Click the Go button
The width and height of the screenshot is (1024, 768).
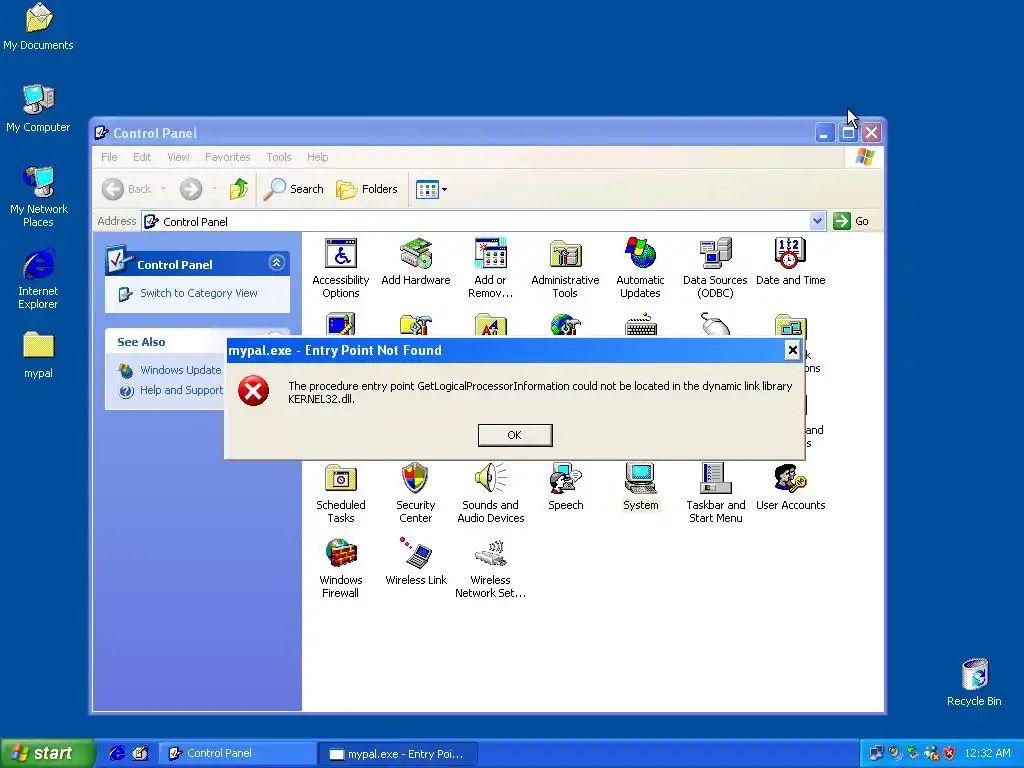point(852,221)
